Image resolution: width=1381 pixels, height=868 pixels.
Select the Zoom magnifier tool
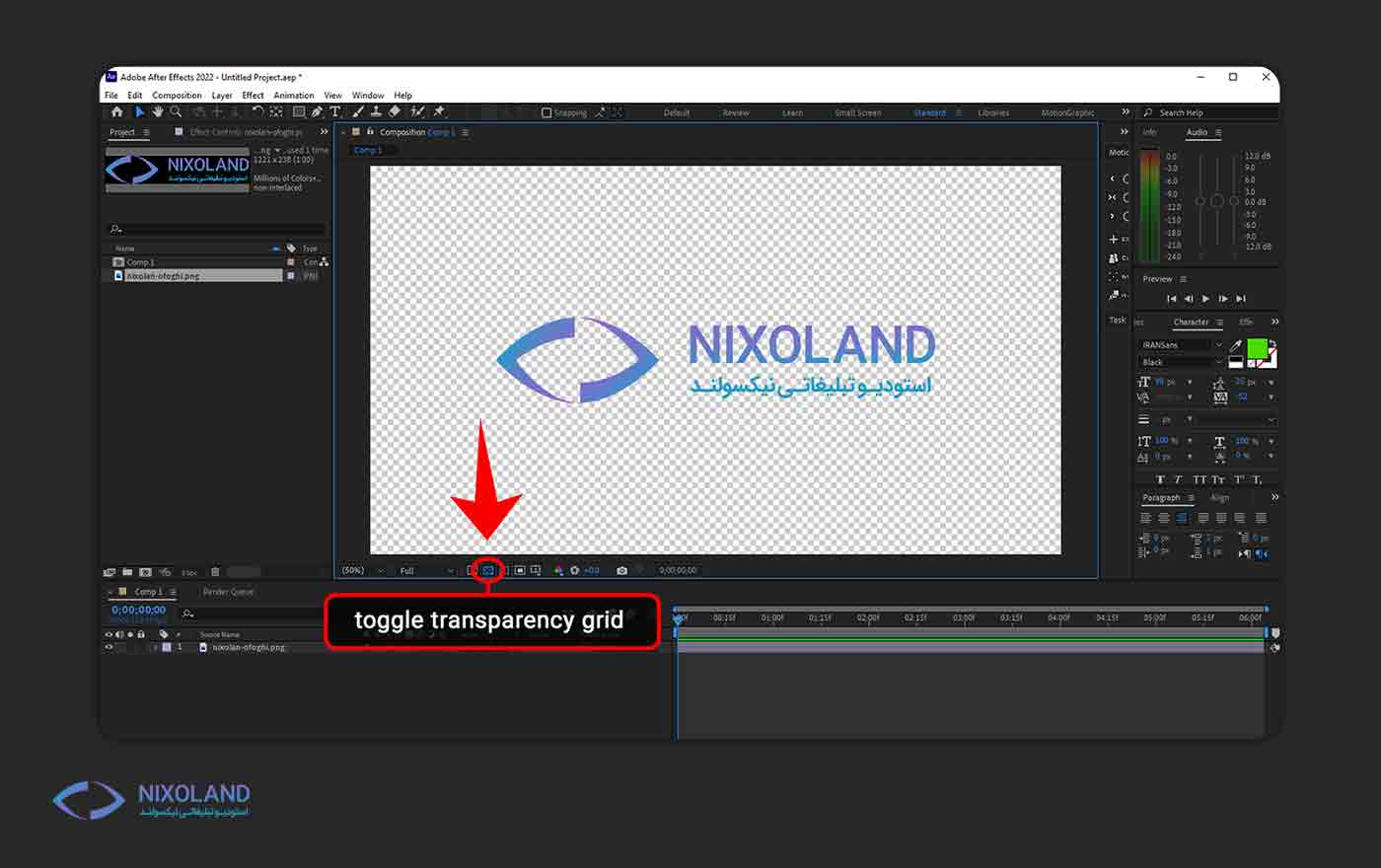[x=176, y=112]
